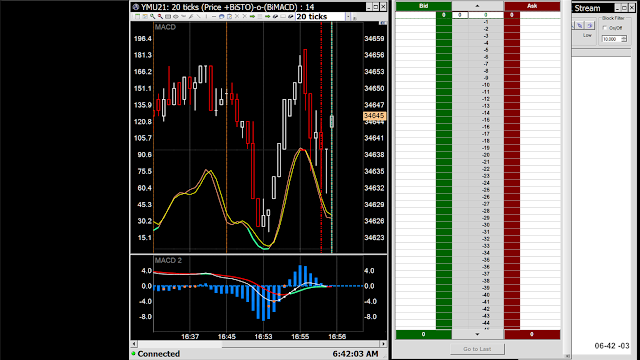Click the ladder price row -10

pyautogui.click(x=485, y=85)
